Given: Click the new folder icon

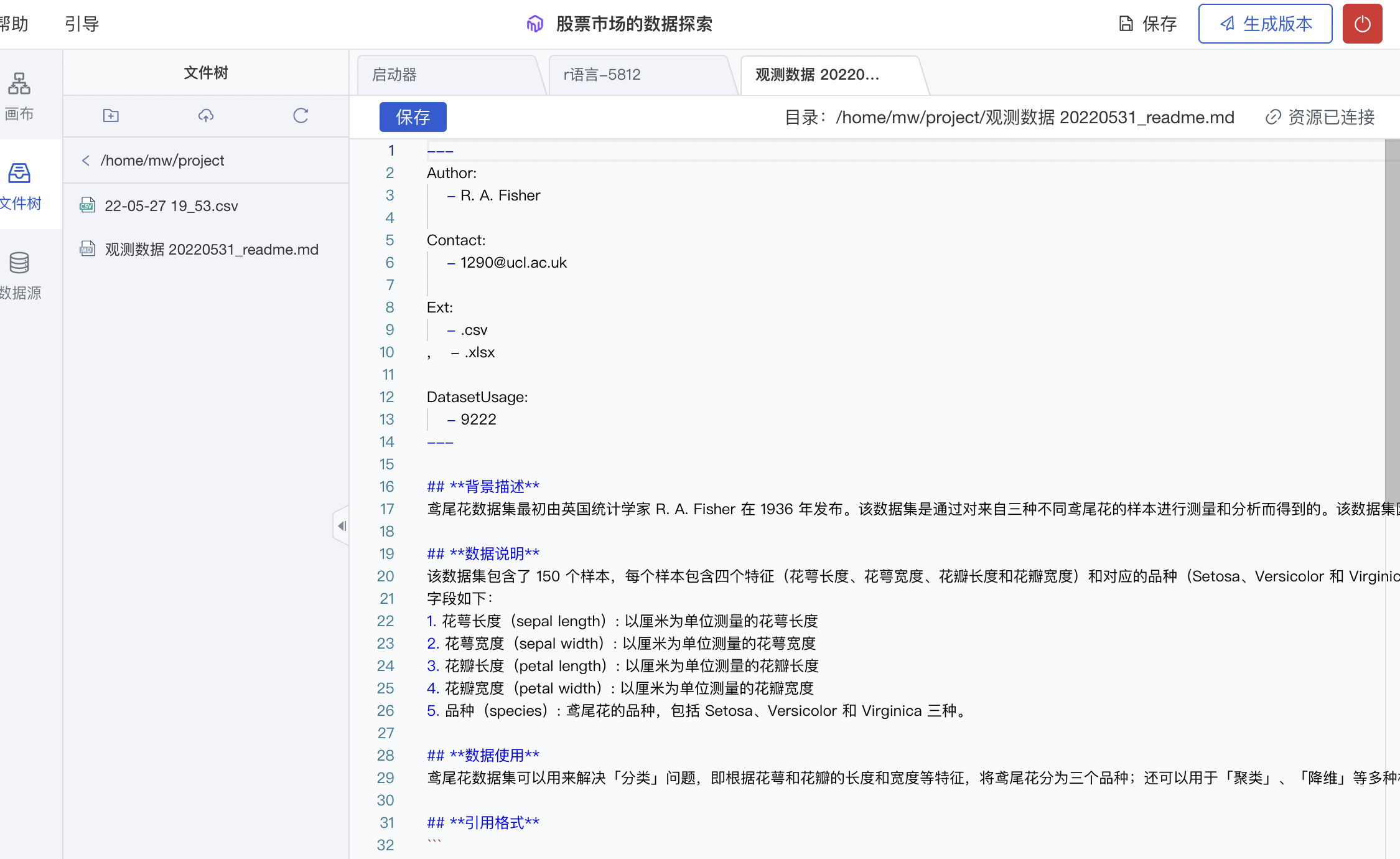Looking at the screenshot, I should coord(111,115).
